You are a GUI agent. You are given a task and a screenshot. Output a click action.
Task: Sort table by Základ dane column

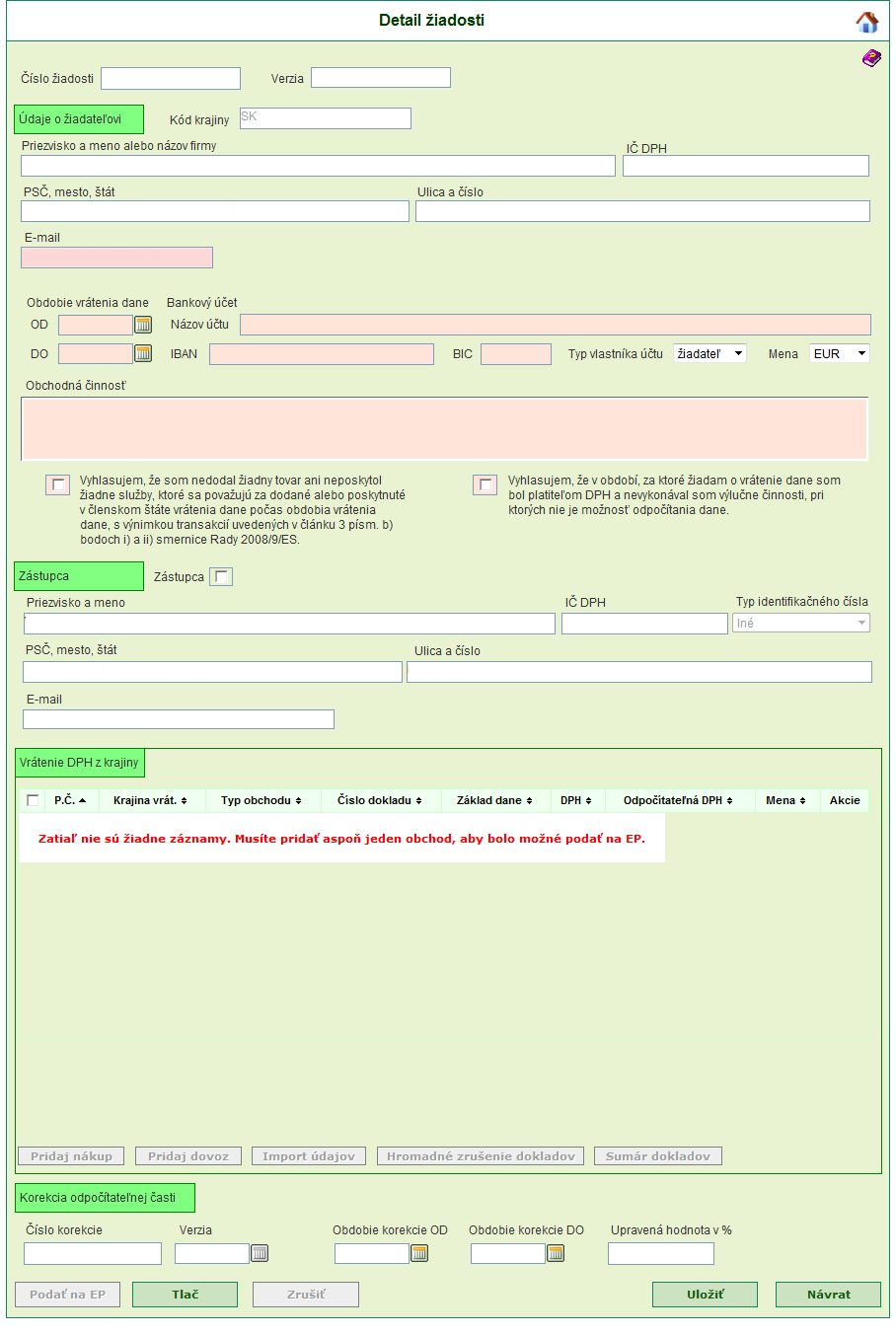point(494,800)
